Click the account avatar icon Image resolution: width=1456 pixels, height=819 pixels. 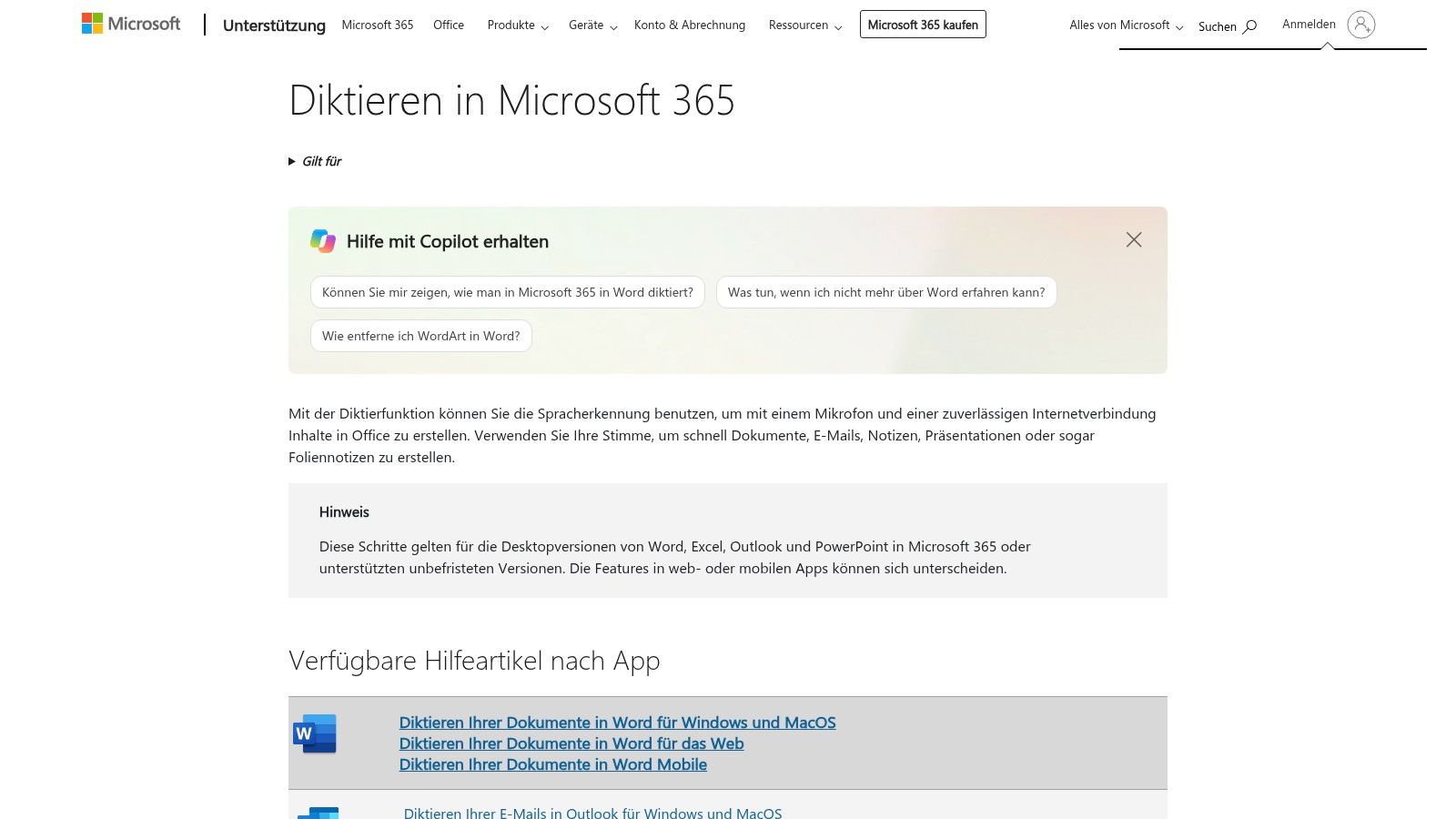[x=1361, y=25]
